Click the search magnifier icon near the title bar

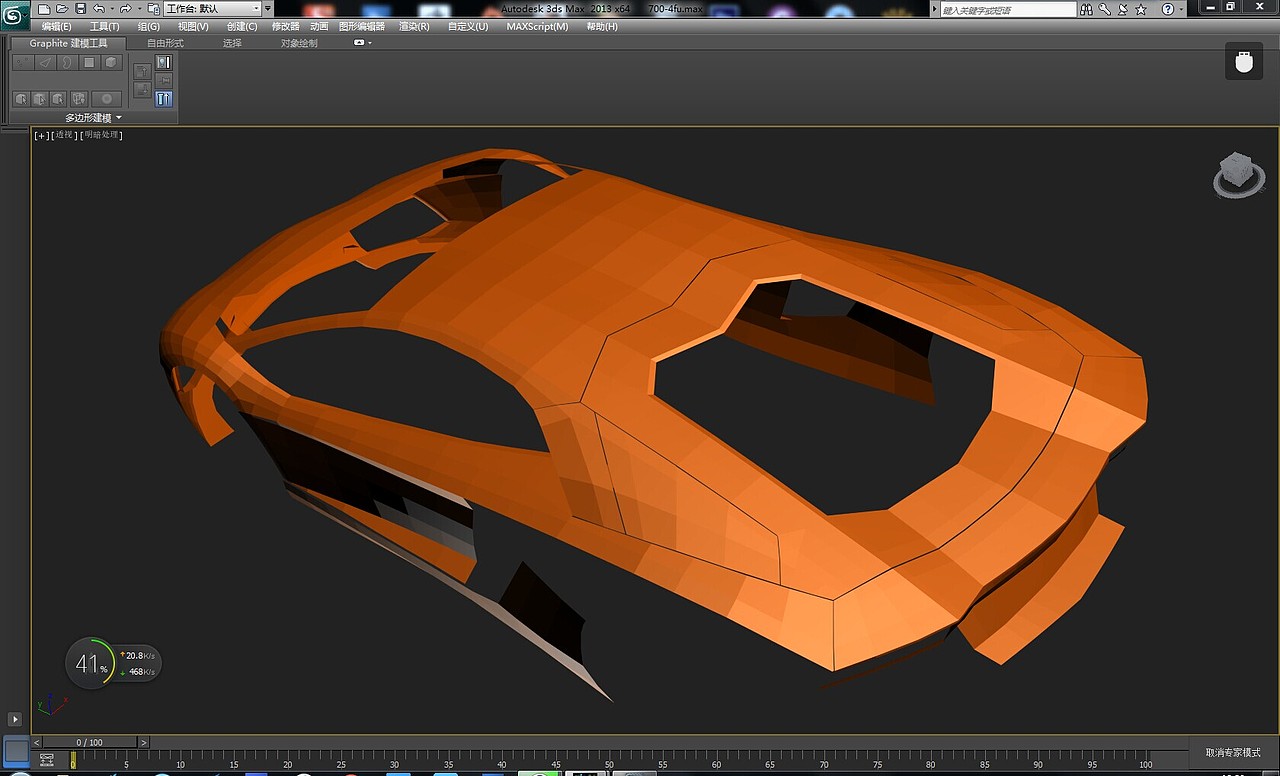coord(1102,9)
